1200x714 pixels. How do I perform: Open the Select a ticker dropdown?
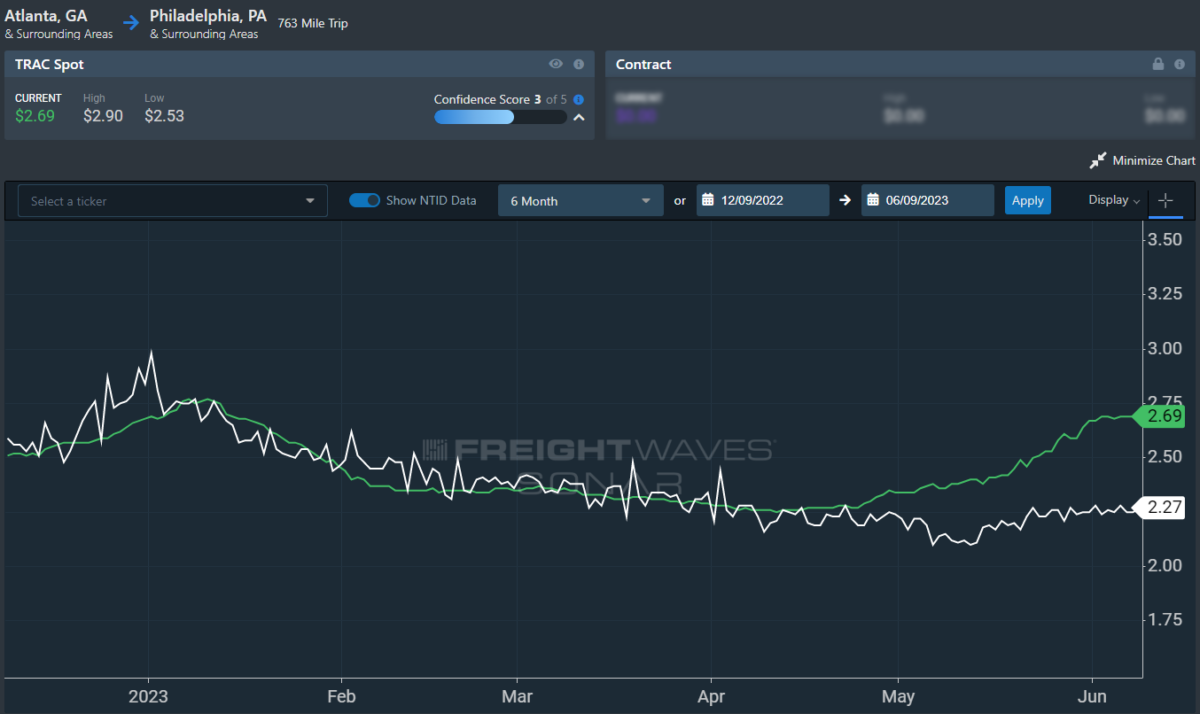173,201
